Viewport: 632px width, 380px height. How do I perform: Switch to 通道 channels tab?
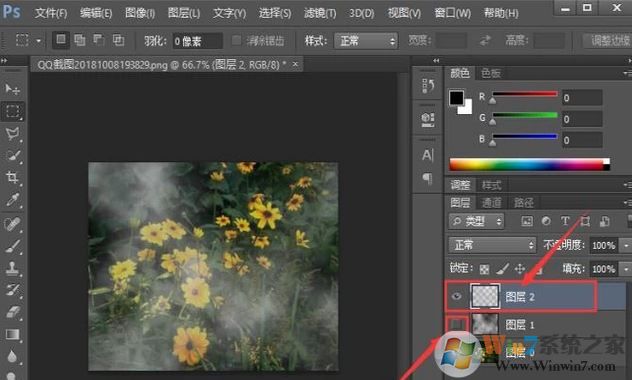(x=491, y=202)
